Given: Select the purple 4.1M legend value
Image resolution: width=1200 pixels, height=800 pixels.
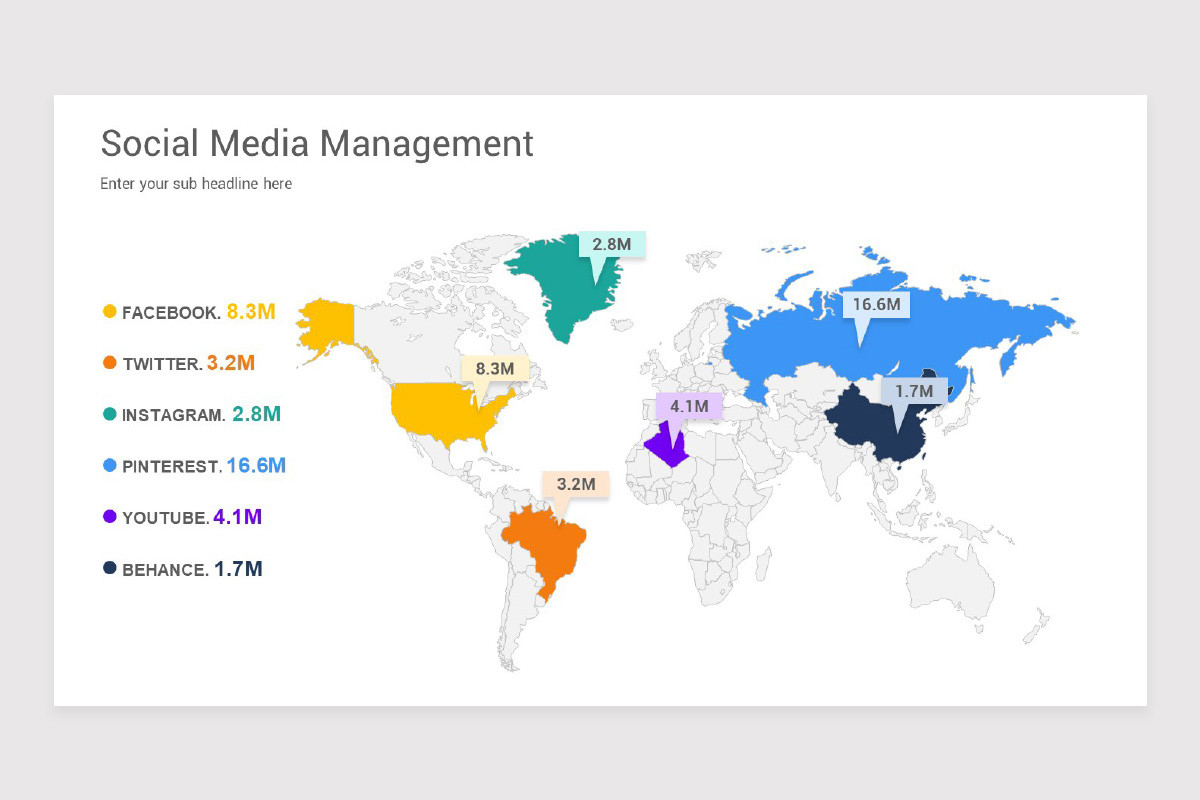Looking at the screenshot, I should pos(238,517).
